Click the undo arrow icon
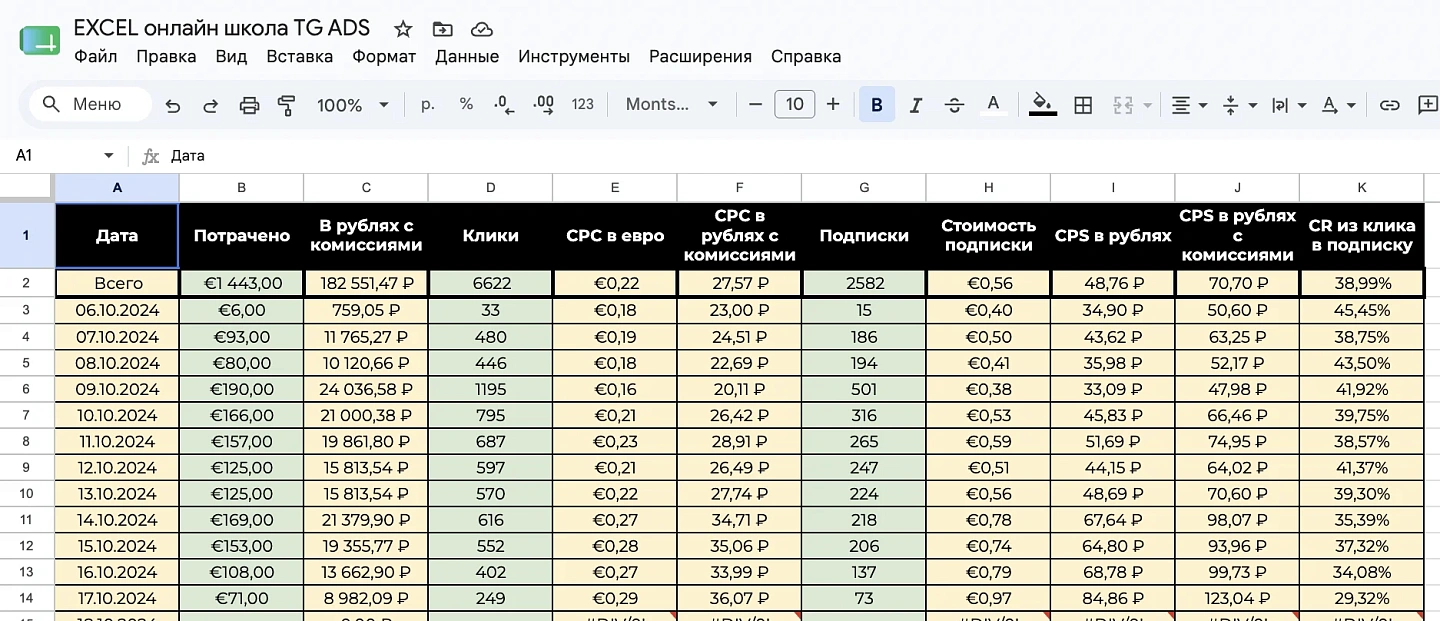Image resolution: width=1440 pixels, height=621 pixels. click(x=173, y=105)
